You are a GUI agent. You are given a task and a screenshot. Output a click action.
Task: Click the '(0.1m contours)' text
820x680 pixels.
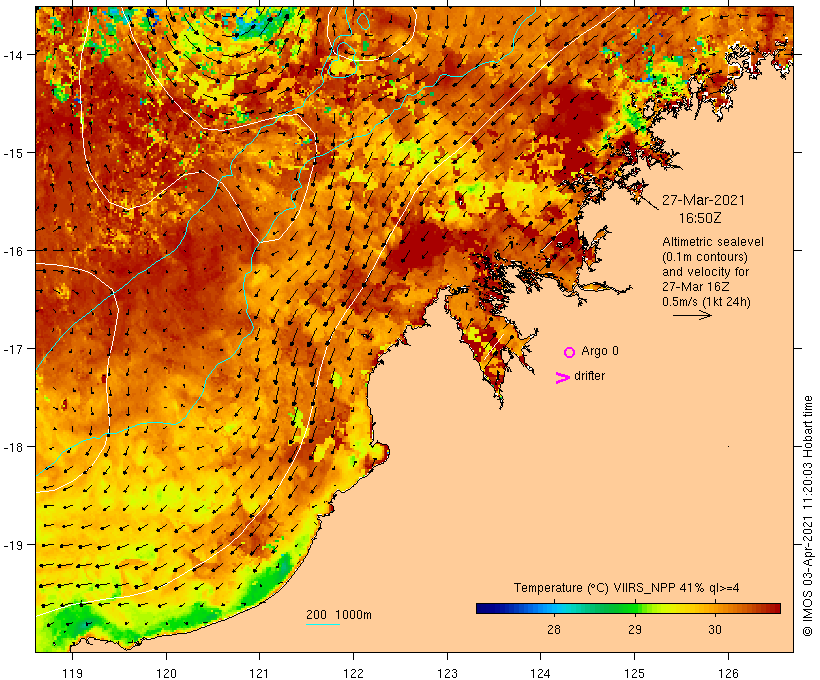[705, 257]
